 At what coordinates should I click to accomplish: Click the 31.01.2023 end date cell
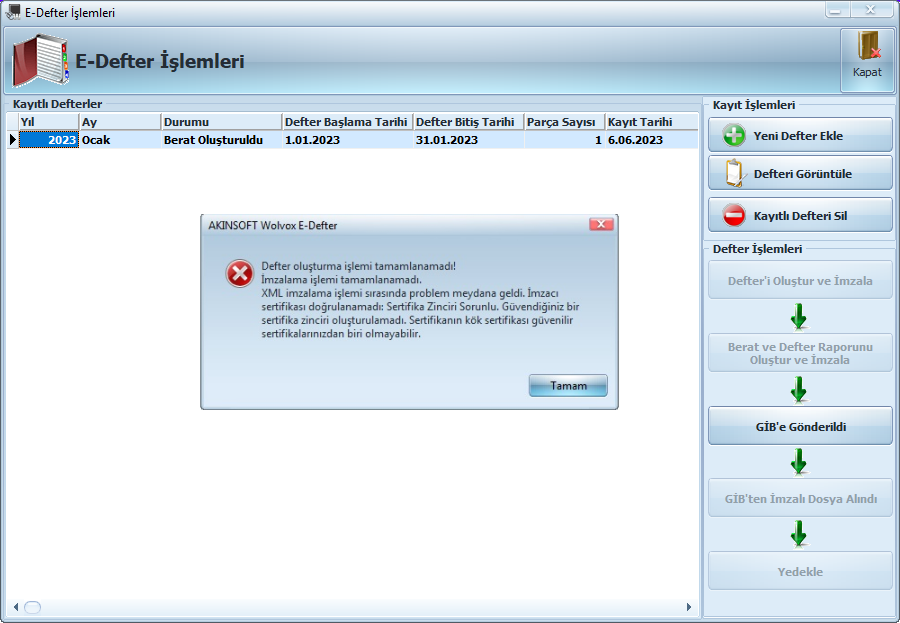tap(468, 140)
